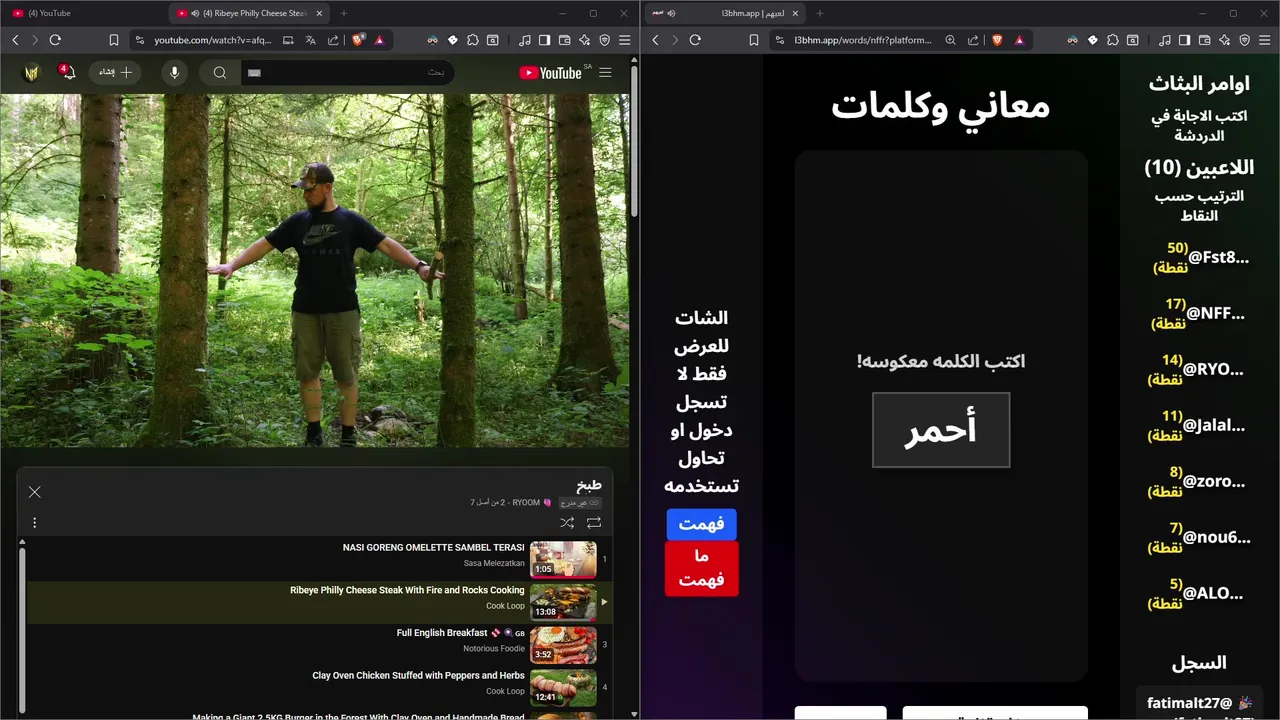
Task: Click the YouTube account avatar
Action: [31, 72]
